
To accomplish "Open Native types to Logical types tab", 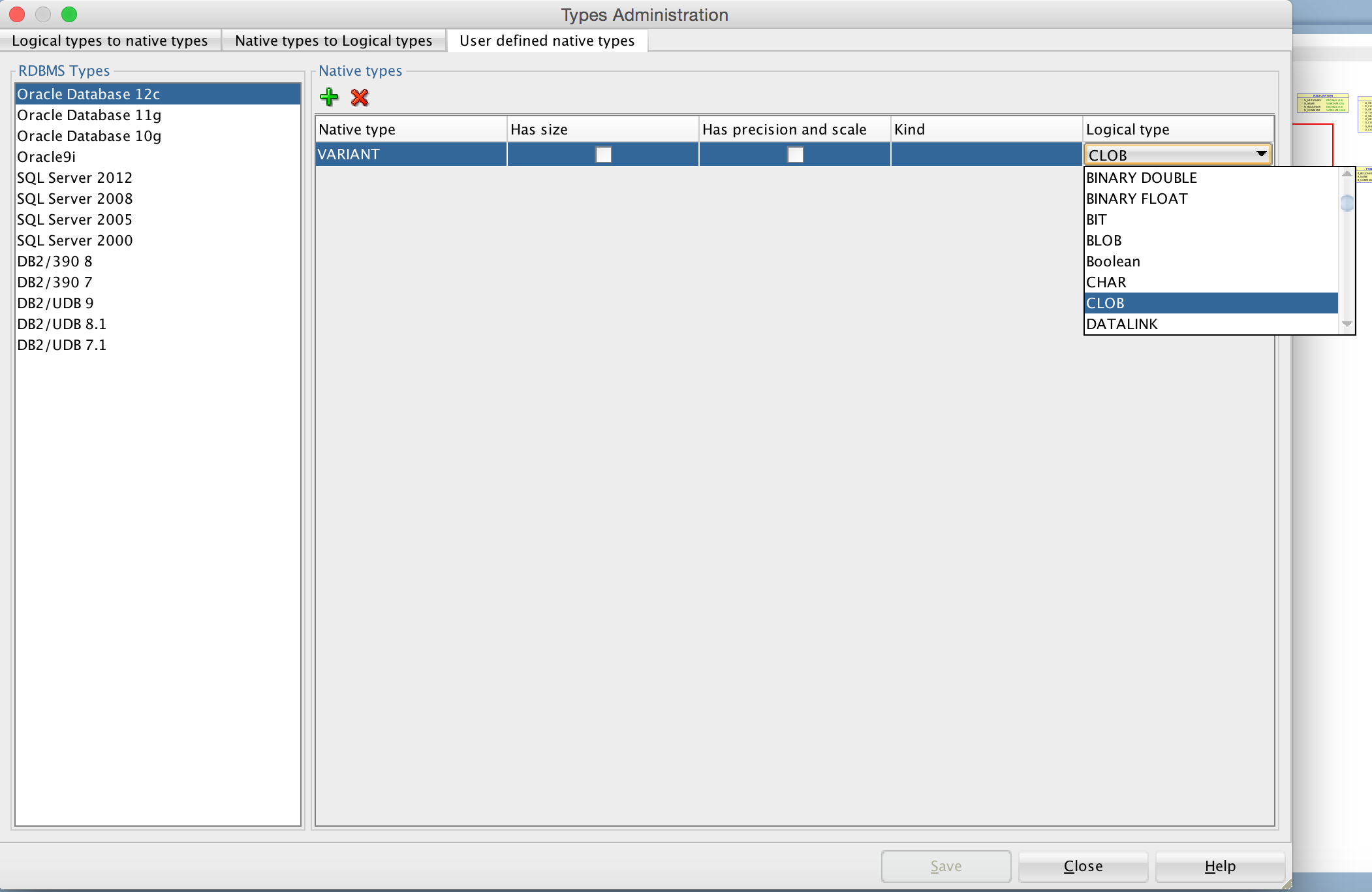I will point(334,40).
